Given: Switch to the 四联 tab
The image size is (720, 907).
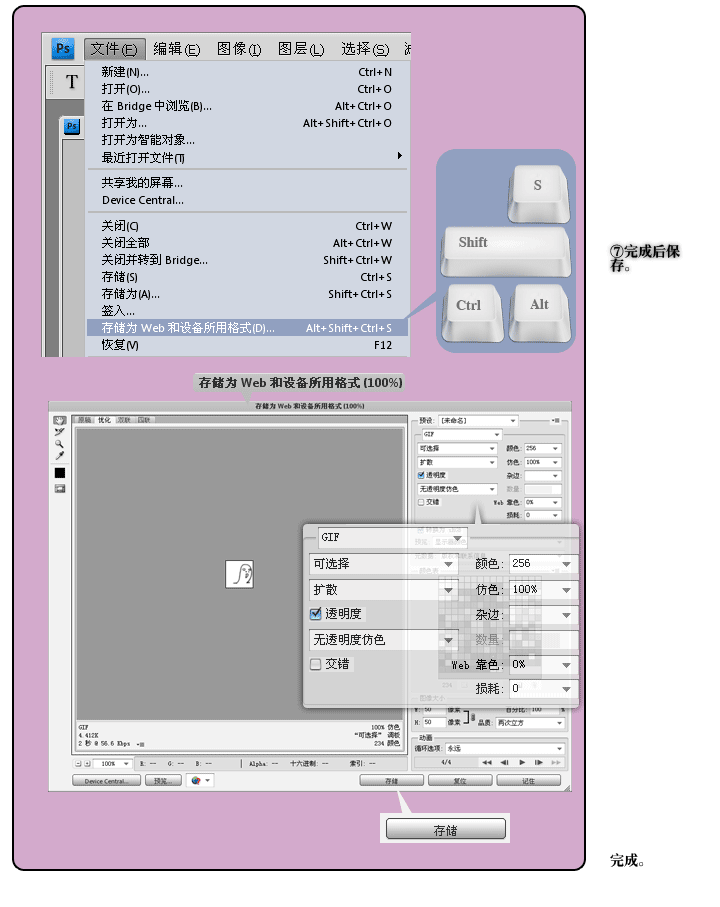Looking at the screenshot, I should click(x=143, y=420).
